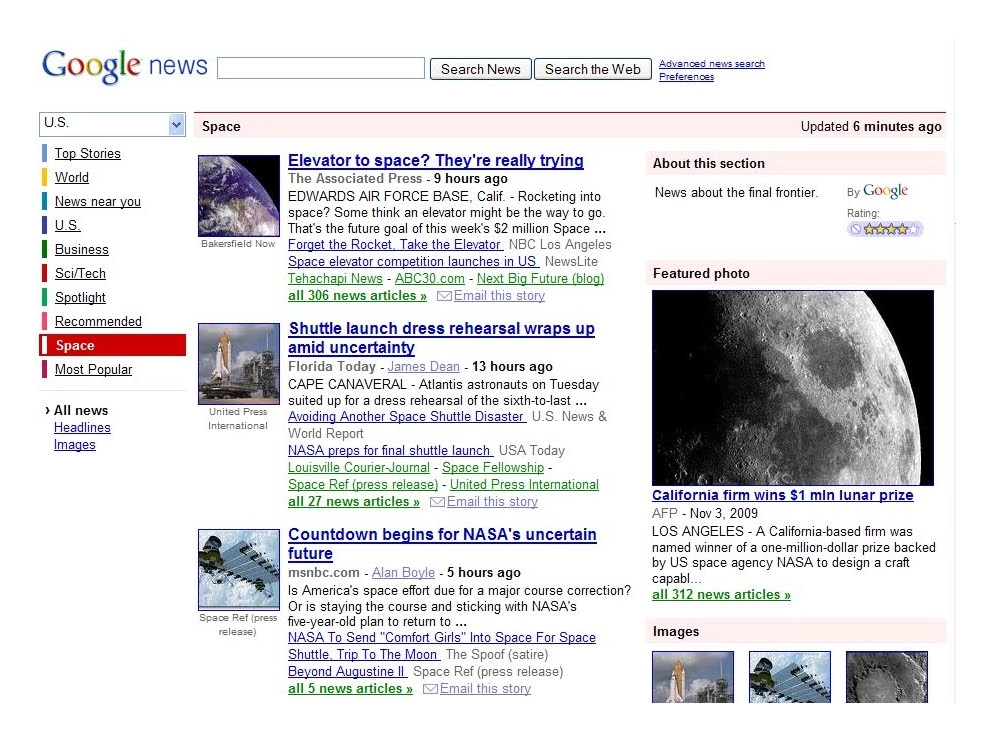Open the Beyond Augustine II link

[x=347, y=672]
